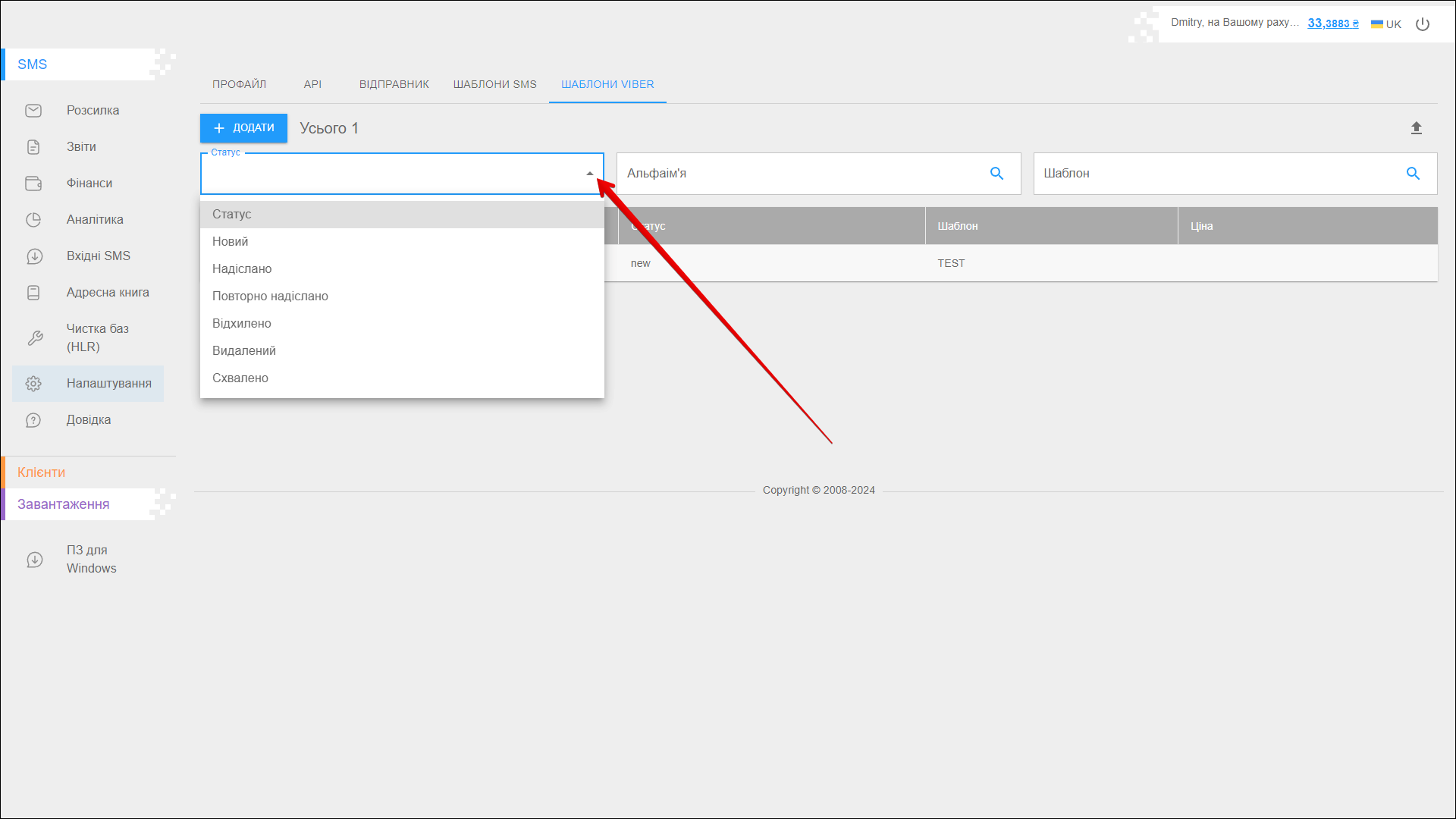
Task: Click into the Шаблон search field
Action: point(1213,174)
